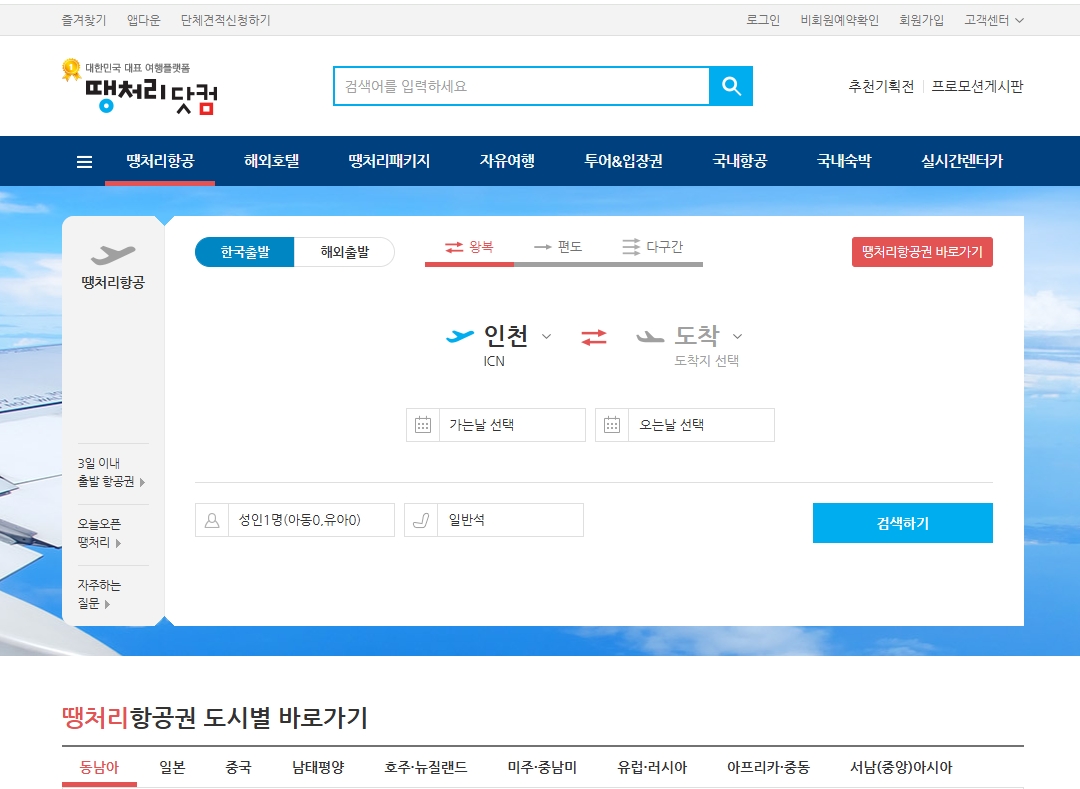Viewport: 1080px width, 789px height.
Task: Click the magnifying glass search button
Action: (731, 86)
